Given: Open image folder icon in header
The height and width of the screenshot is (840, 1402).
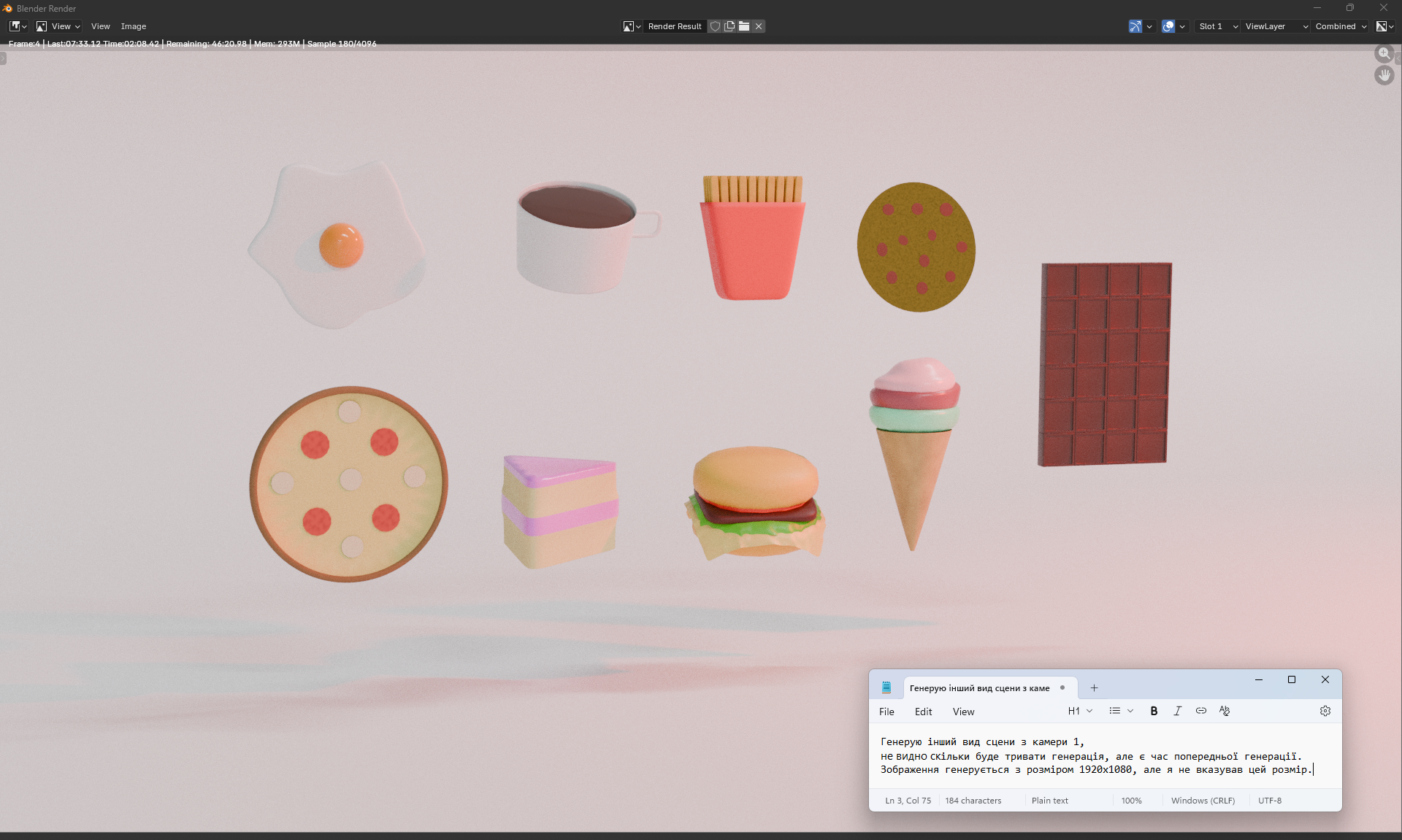Looking at the screenshot, I should click(744, 26).
